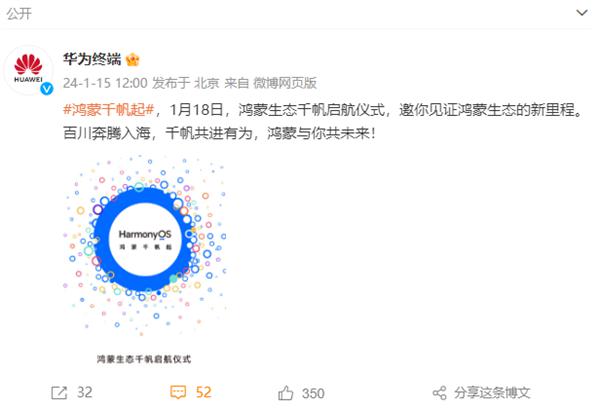
Task: Click the repost count 32
Action: (85, 393)
